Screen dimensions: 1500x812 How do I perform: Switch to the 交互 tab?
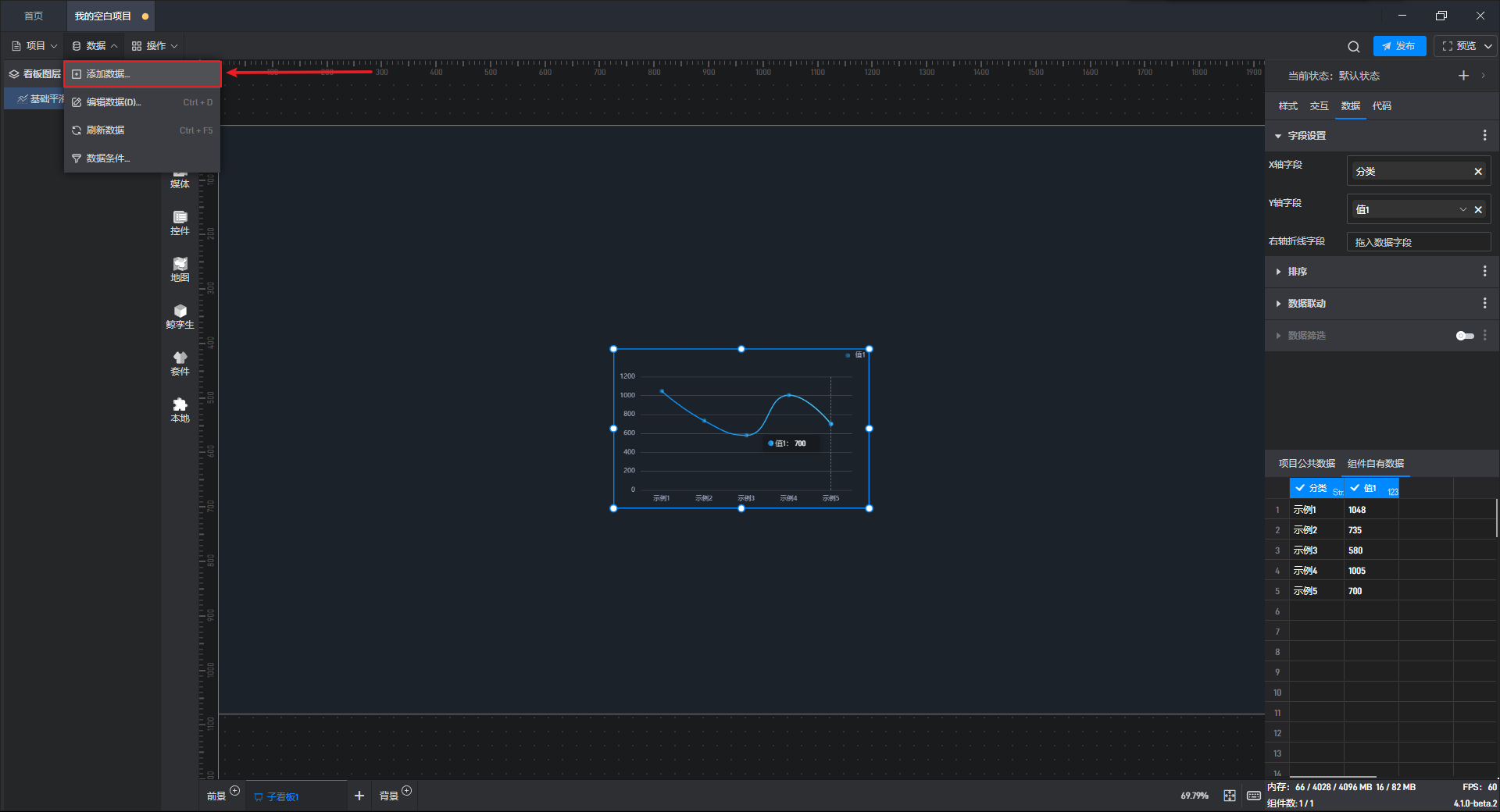pos(1319,106)
